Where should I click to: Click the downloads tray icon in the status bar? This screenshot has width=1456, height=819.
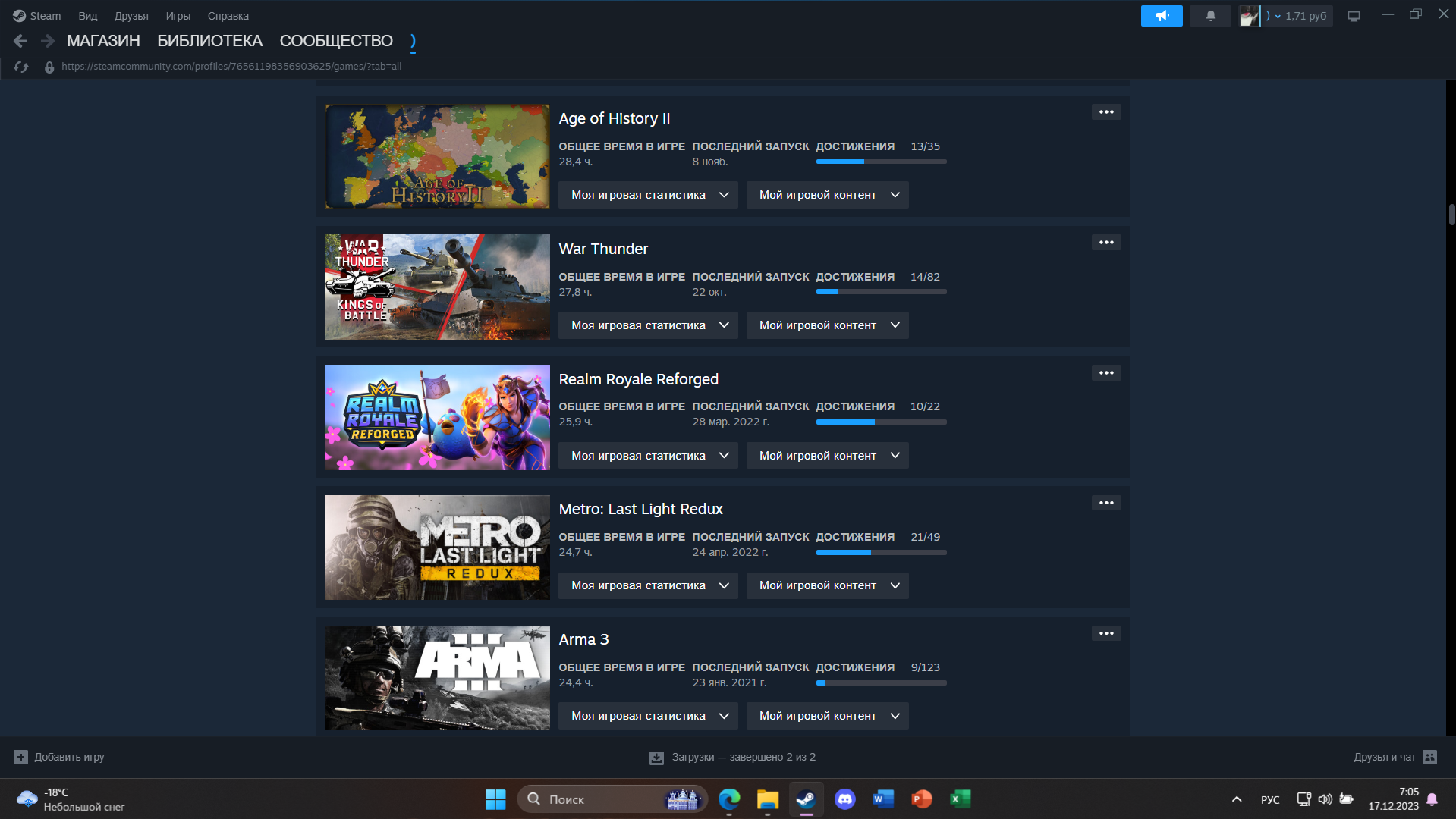[656, 758]
